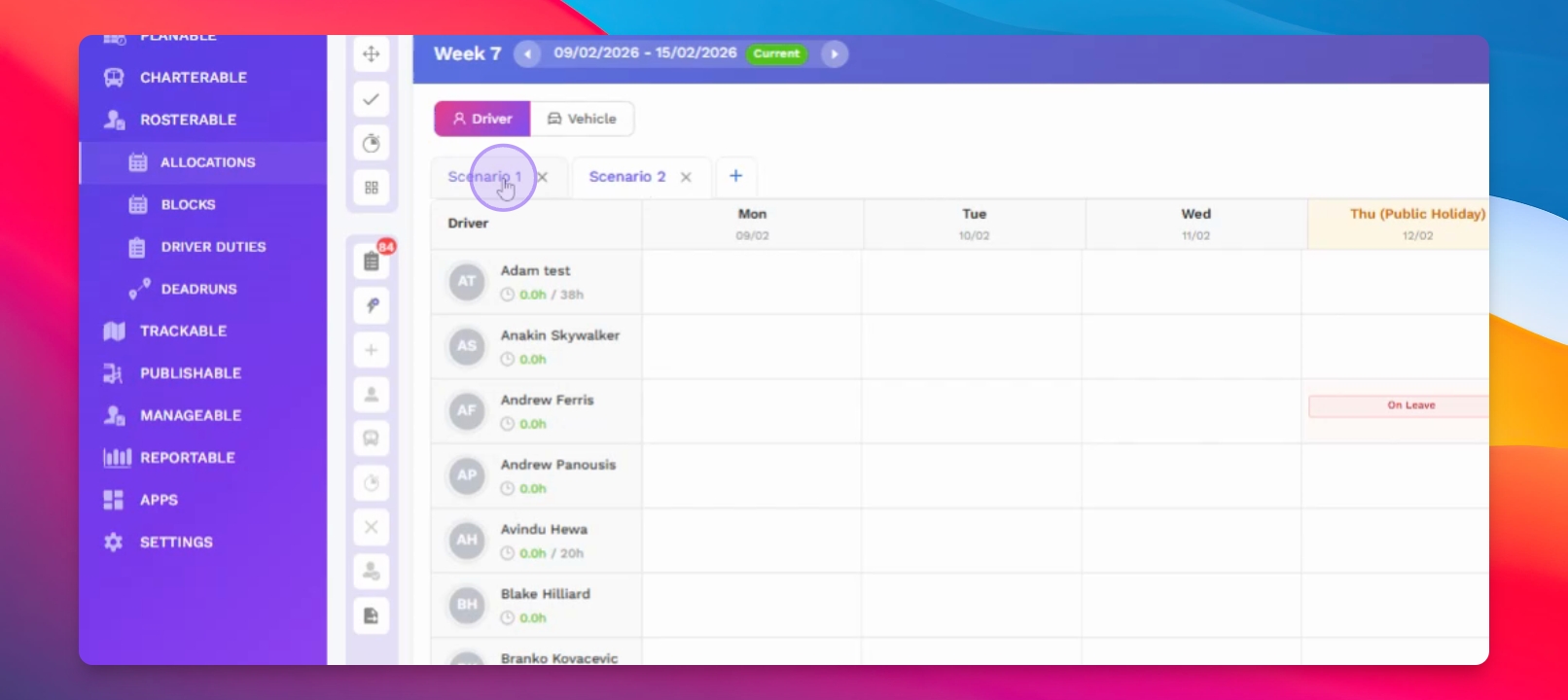The image size is (1568, 700).
Task: Click the Tue 10/02 column header
Action: [x=974, y=225]
